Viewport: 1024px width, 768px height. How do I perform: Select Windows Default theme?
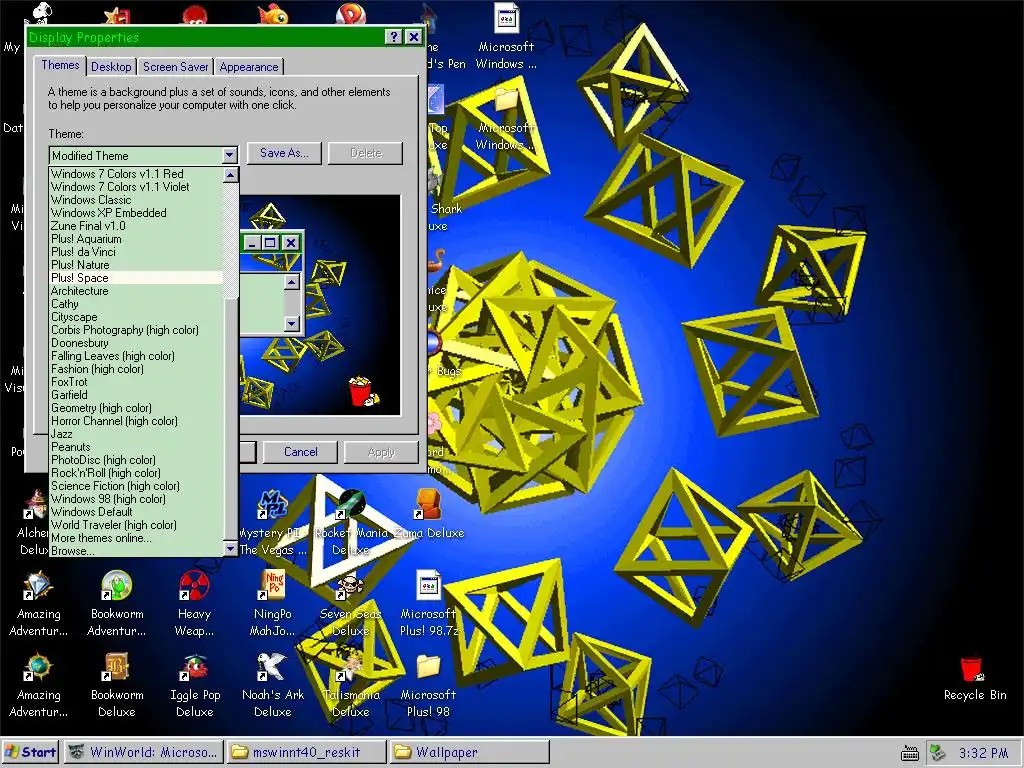(136, 512)
